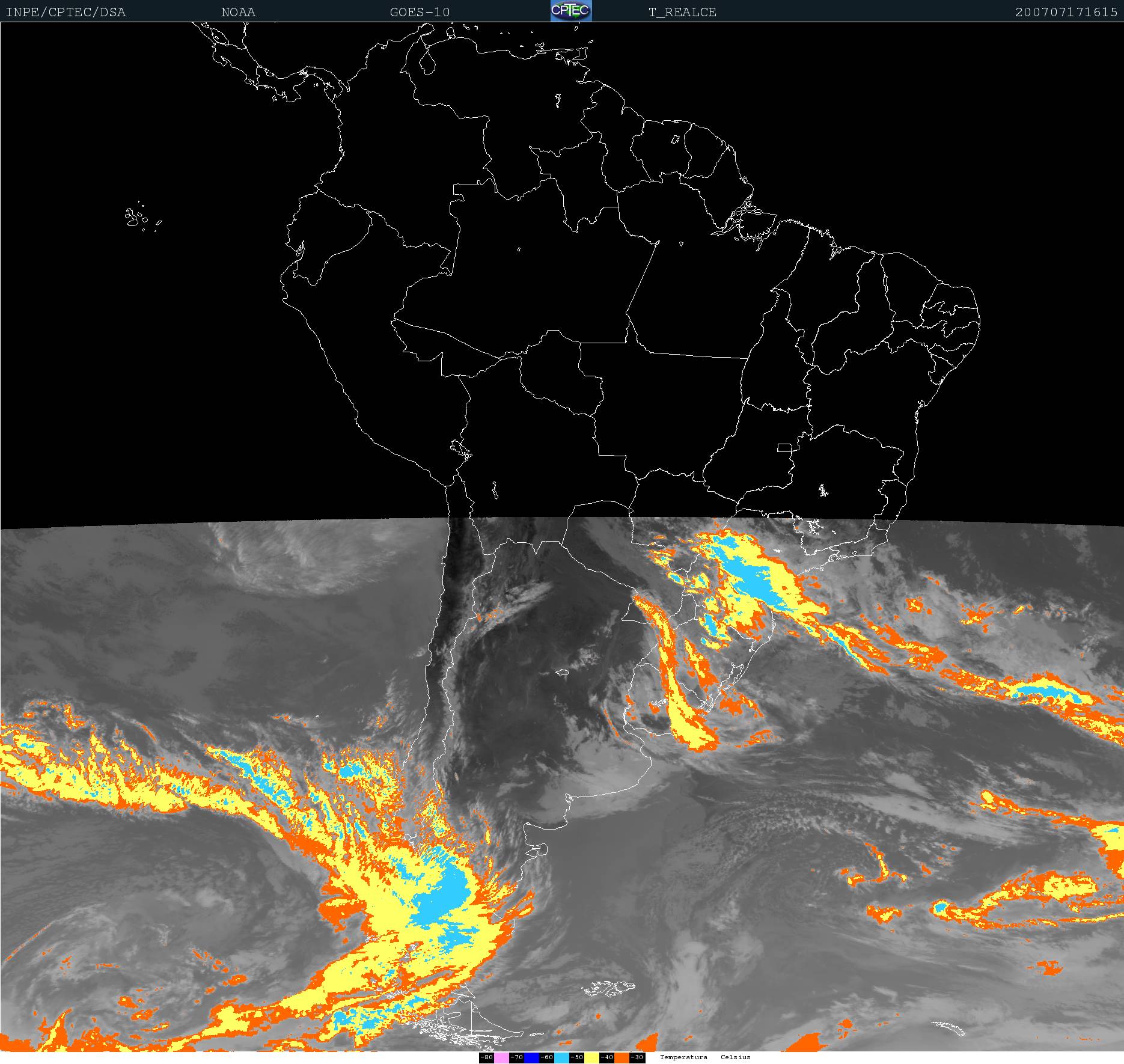Screen dimensions: 1124x1064
Task: Click the GOES-10 satellite label
Action: tap(420, 12)
